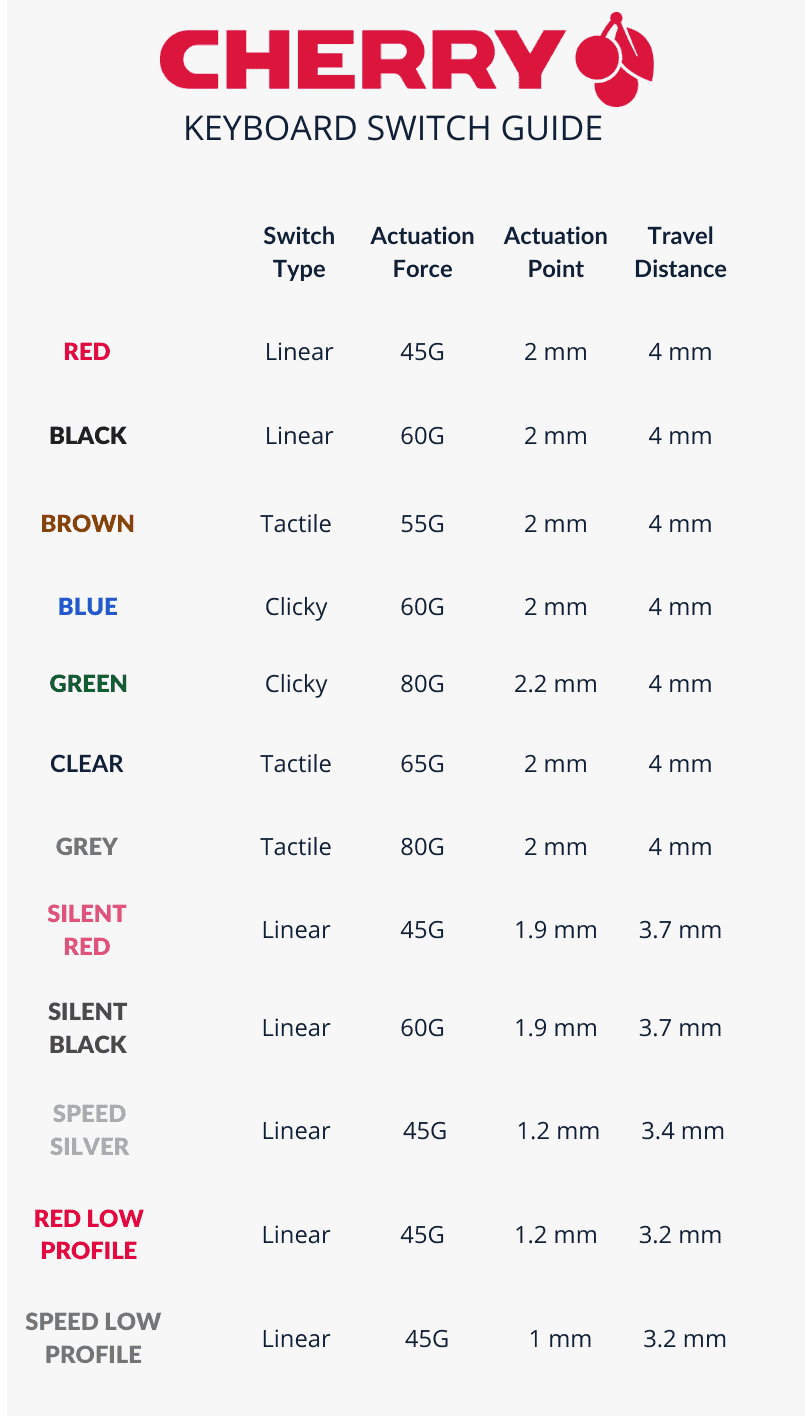The width and height of the screenshot is (805, 1416).
Task: Click the SPEED LOW PROFILE label
Action: (x=93, y=1338)
